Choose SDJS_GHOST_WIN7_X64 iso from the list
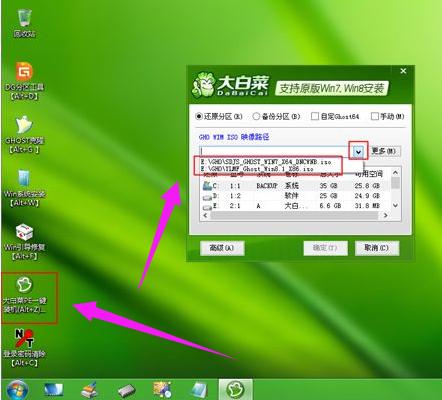This screenshot has height=400, width=442. click(266, 162)
